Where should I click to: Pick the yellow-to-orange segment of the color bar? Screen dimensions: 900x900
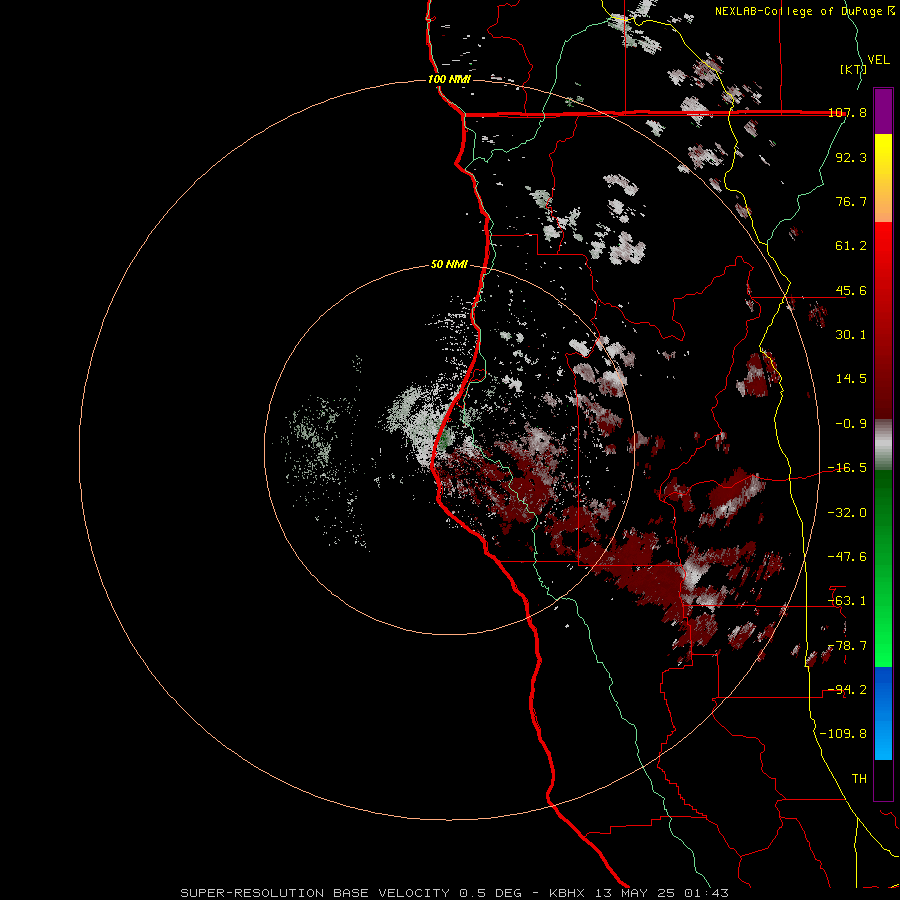pyautogui.click(x=883, y=178)
